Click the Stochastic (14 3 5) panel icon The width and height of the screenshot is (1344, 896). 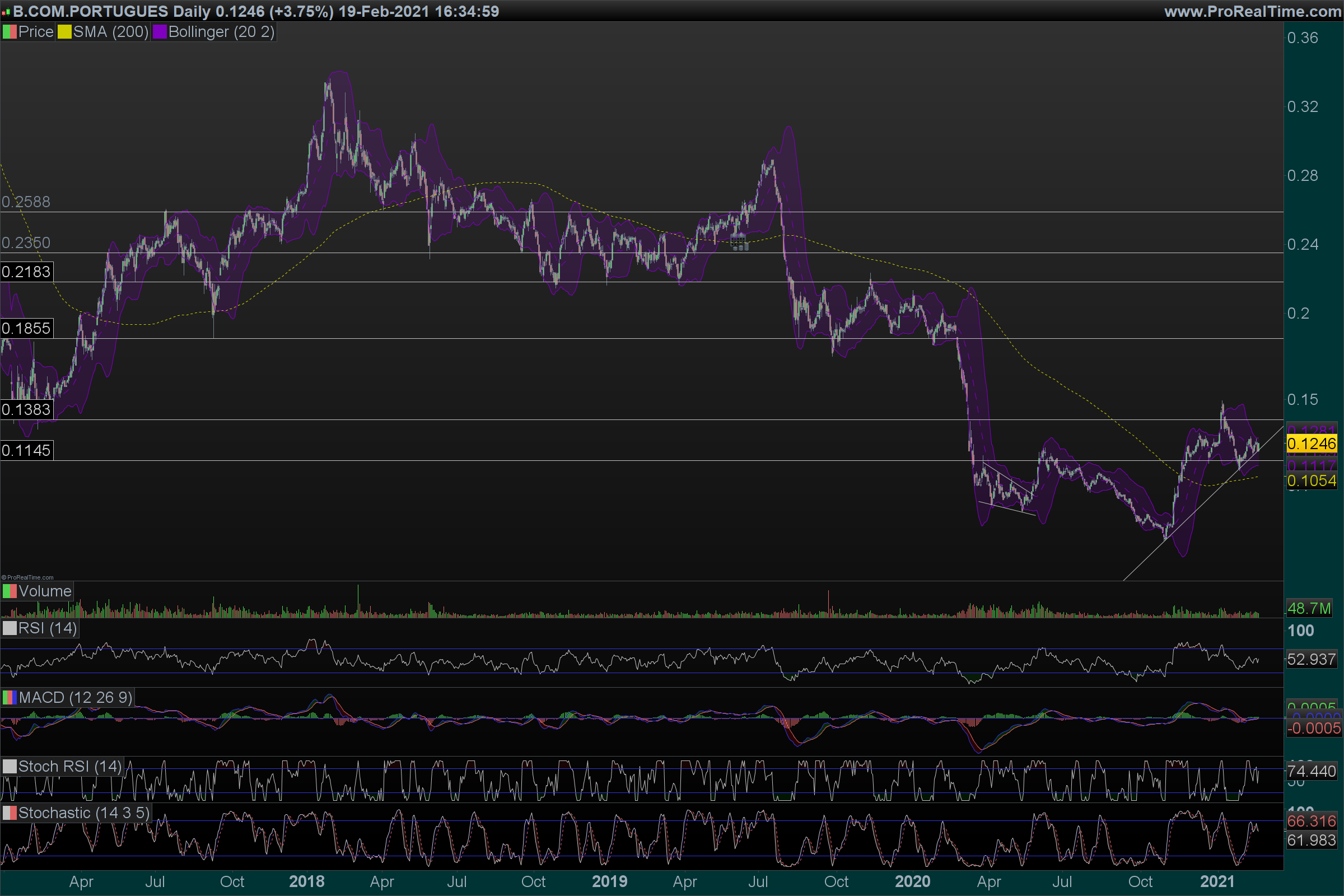coord(10,813)
